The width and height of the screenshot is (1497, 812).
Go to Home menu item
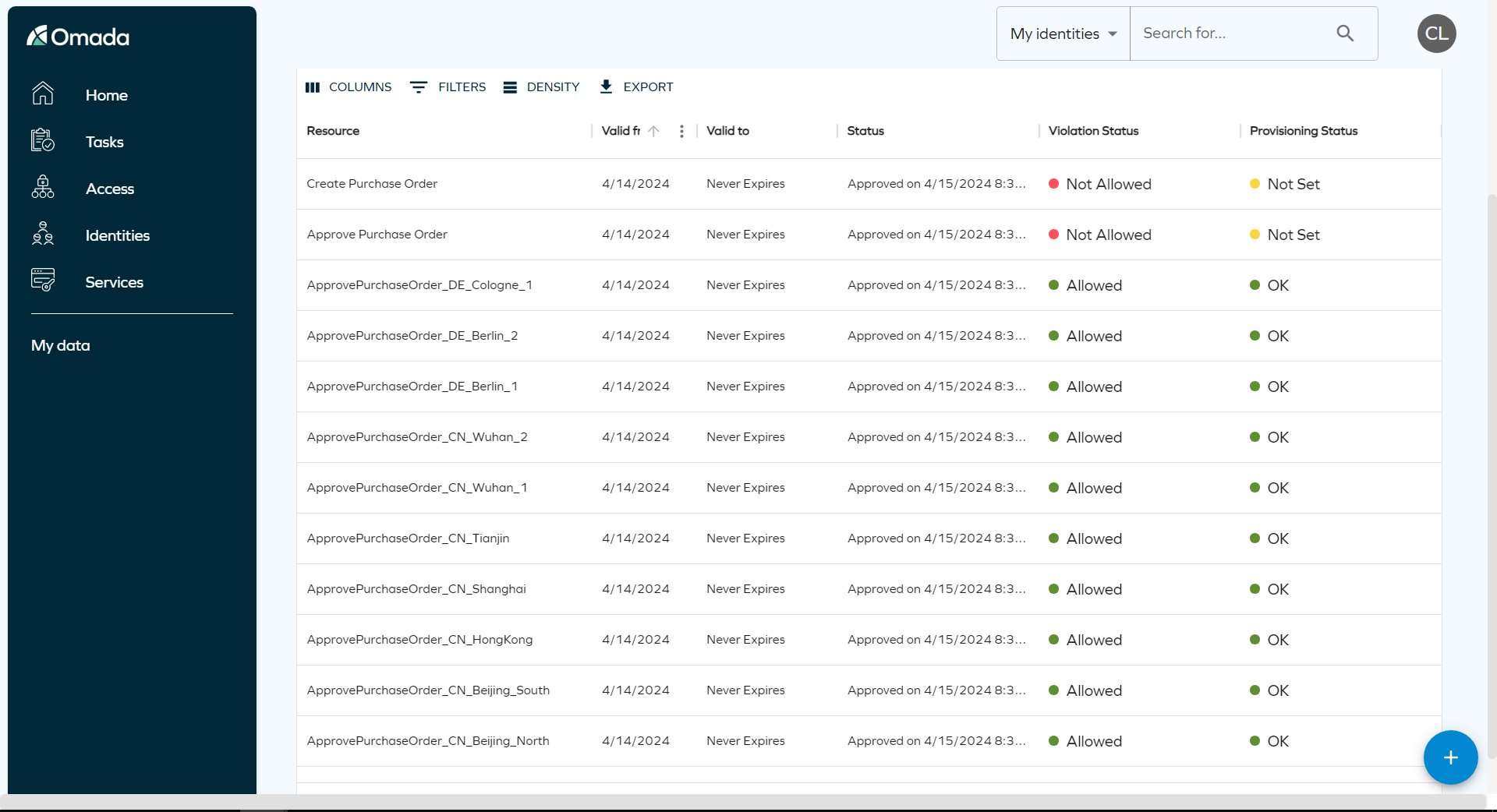tap(107, 95)
